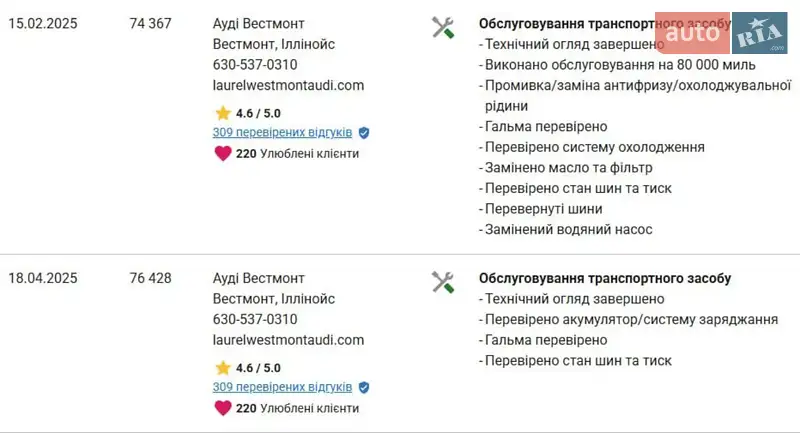Select the 15.02.2025 date entry
The image size is (800, 433).
pos(43,23)
